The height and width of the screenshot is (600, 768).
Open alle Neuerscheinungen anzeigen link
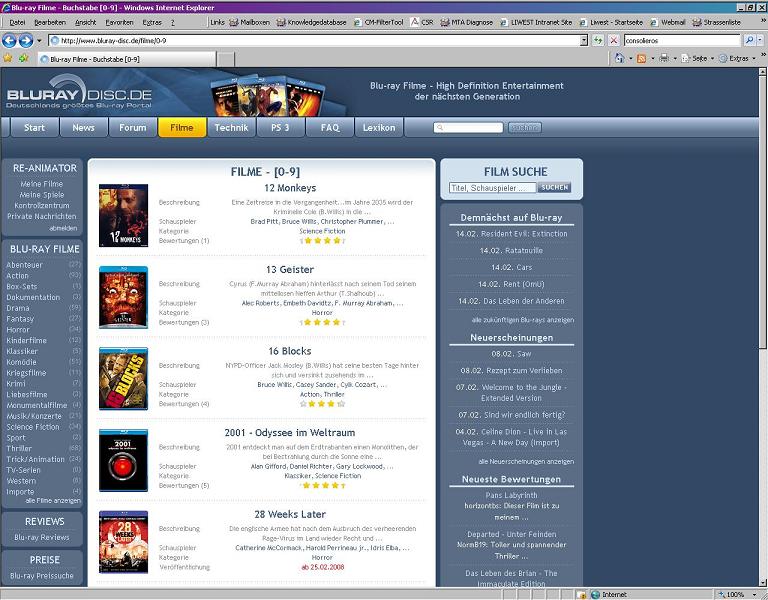pyautogui.click(x=526, y=461)
